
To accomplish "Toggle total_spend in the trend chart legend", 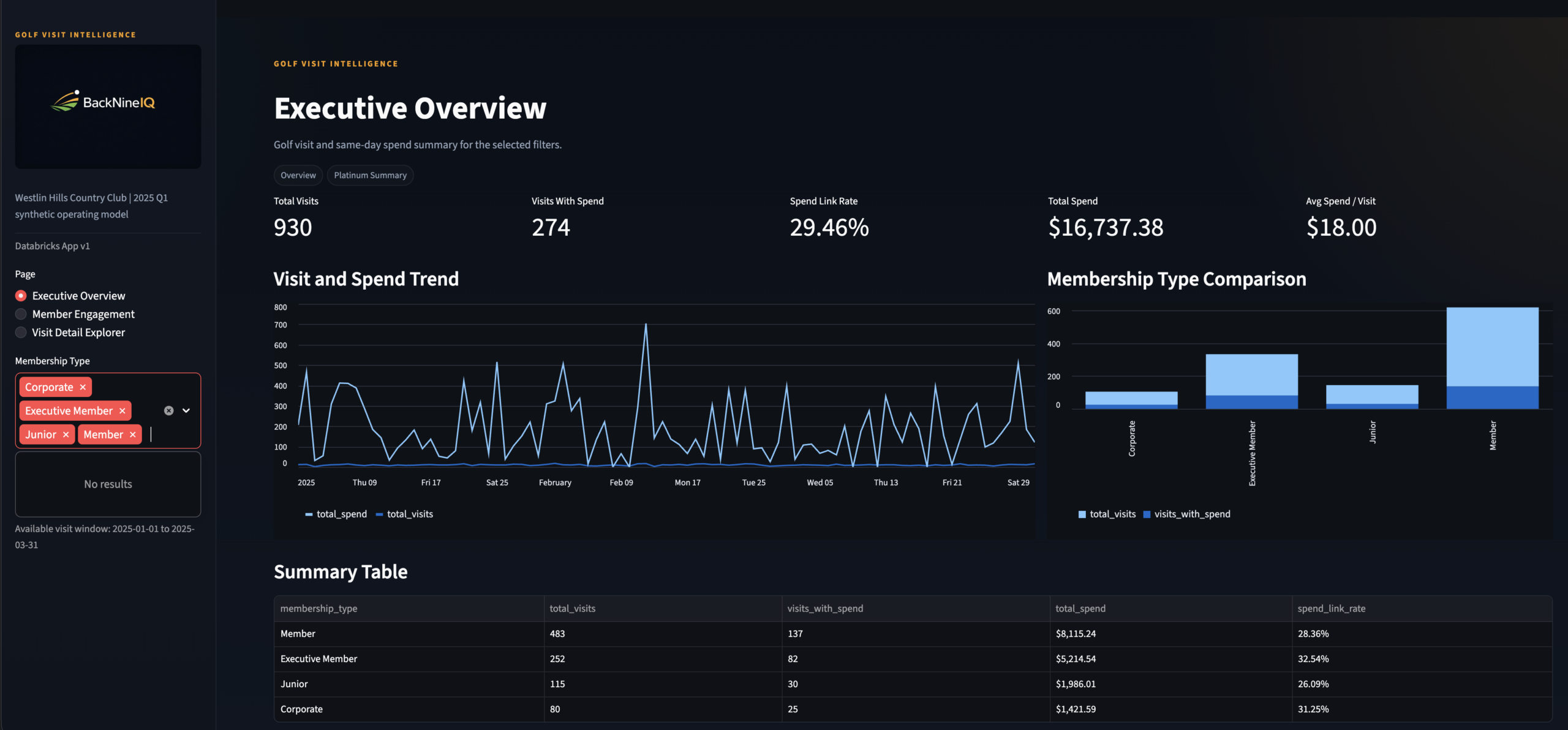I will point(341,514).
